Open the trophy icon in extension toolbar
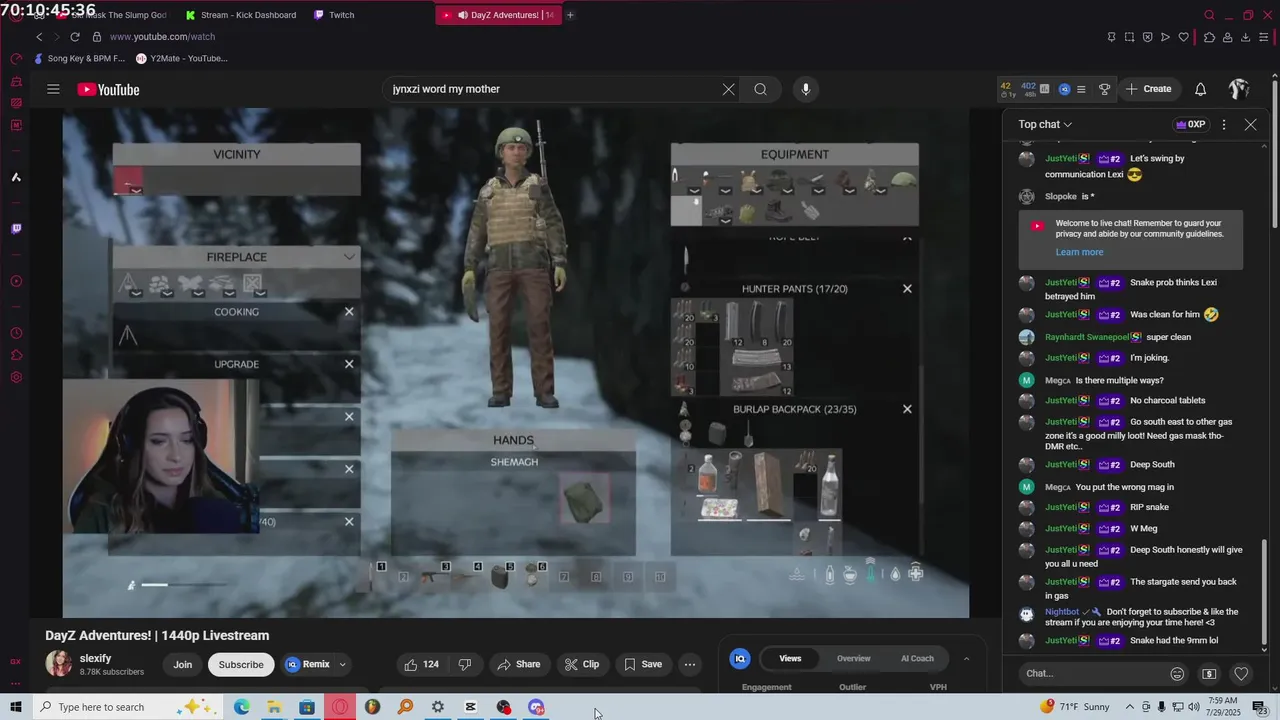The image size is (1280, 720). [1104, 89]
